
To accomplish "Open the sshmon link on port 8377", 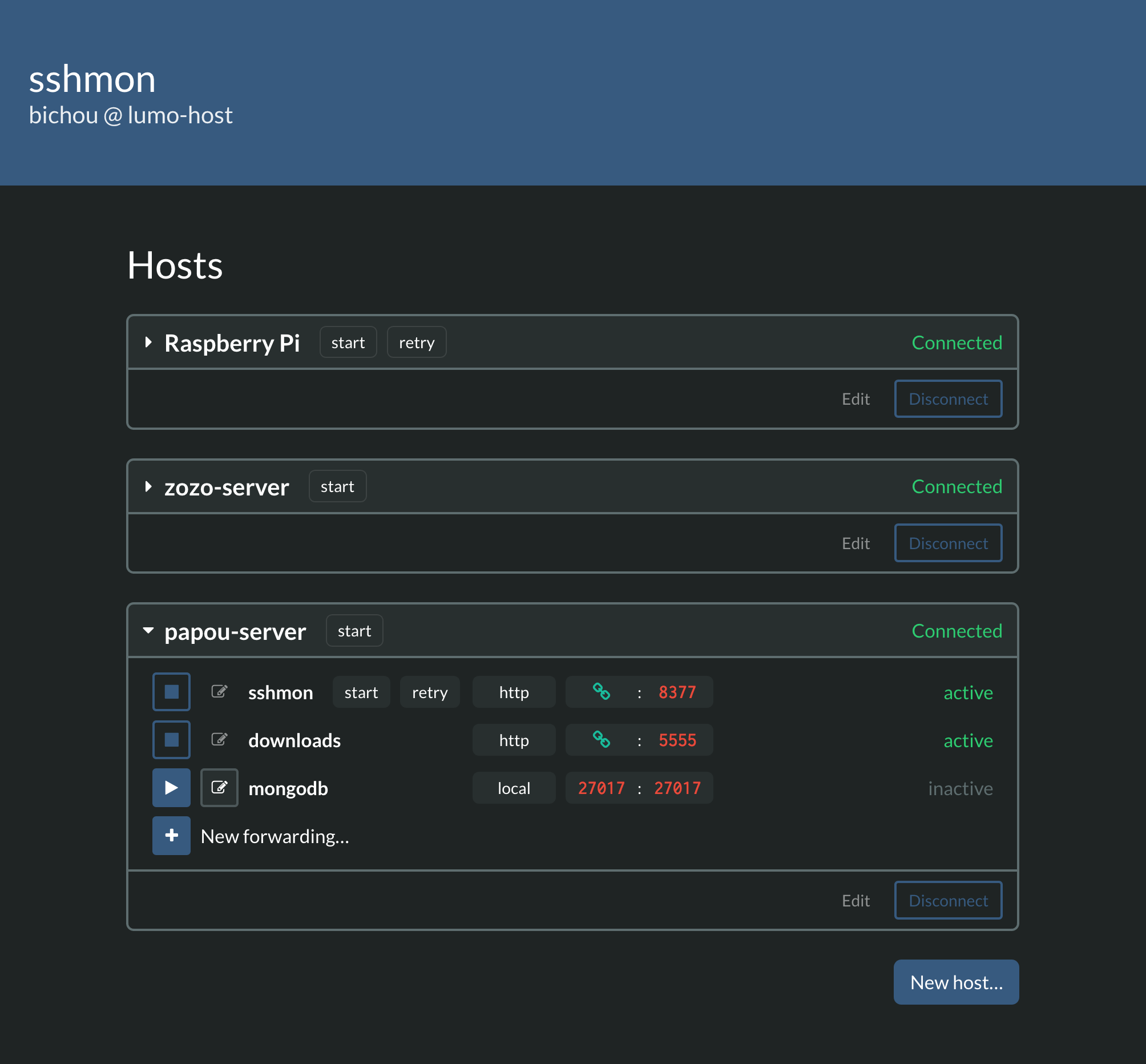I will click(x=602, y=691).
